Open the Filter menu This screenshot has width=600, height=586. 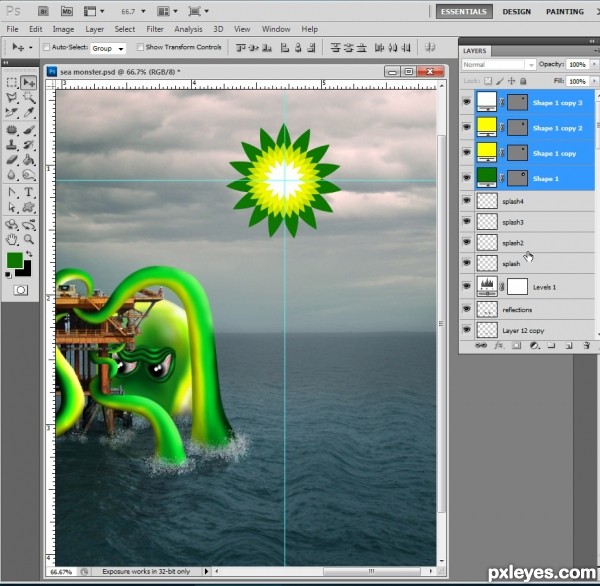pos(155,29)
